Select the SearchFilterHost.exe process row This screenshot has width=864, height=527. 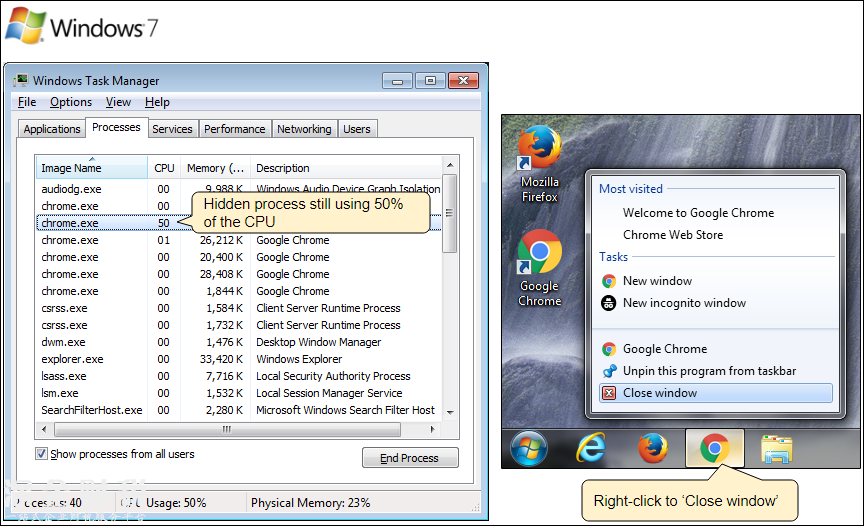pyautogui.click(x=239, y=410)
